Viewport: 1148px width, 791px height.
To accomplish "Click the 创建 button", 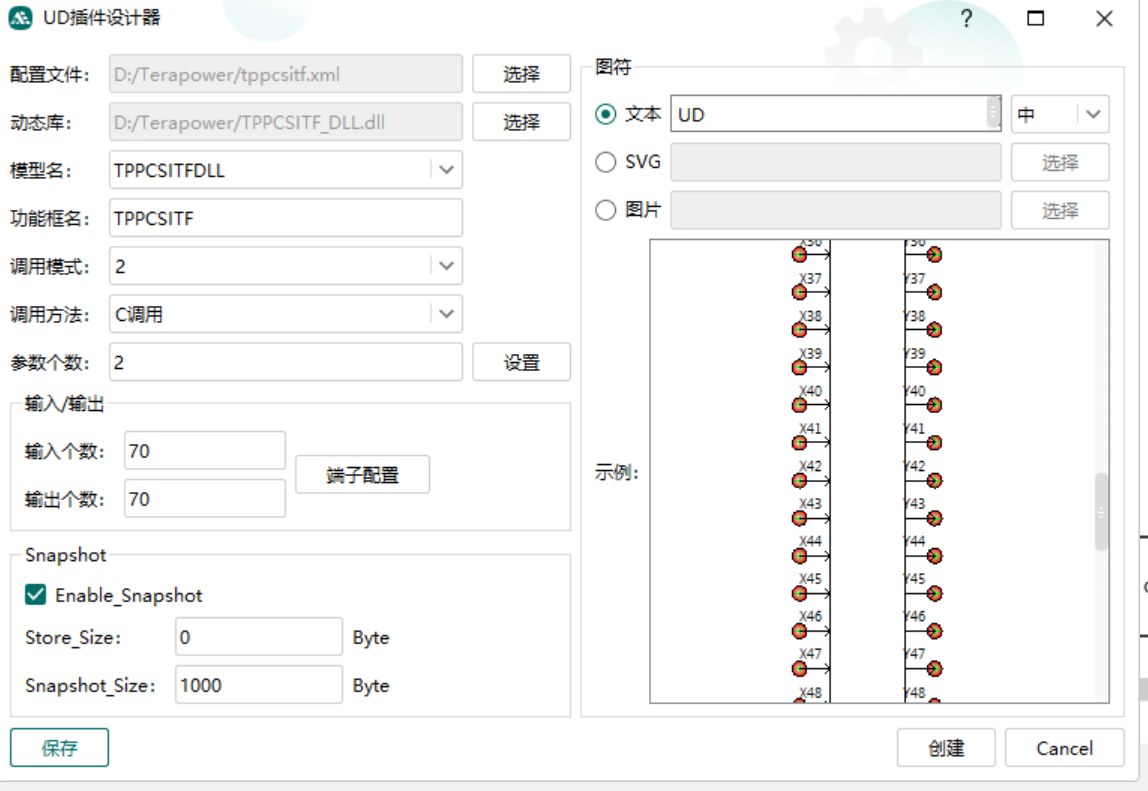I will (x=945, y=748).
